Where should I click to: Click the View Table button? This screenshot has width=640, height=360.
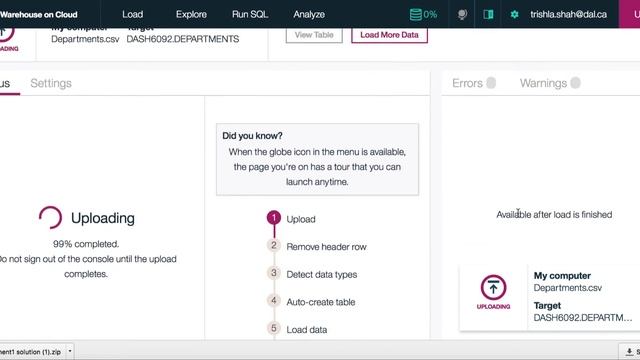(314, 35)
